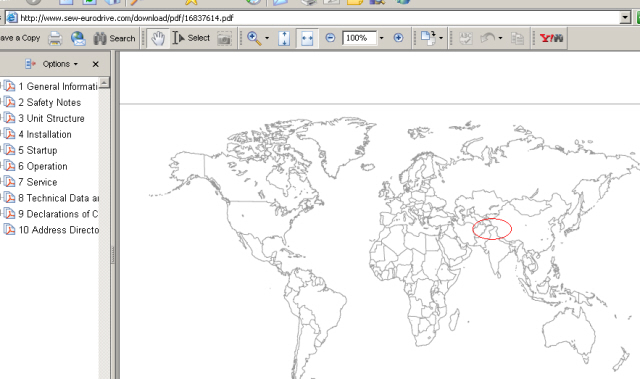Open the Undo dropdown arrow
Viewport: 640px width, 379px height.
501,38
